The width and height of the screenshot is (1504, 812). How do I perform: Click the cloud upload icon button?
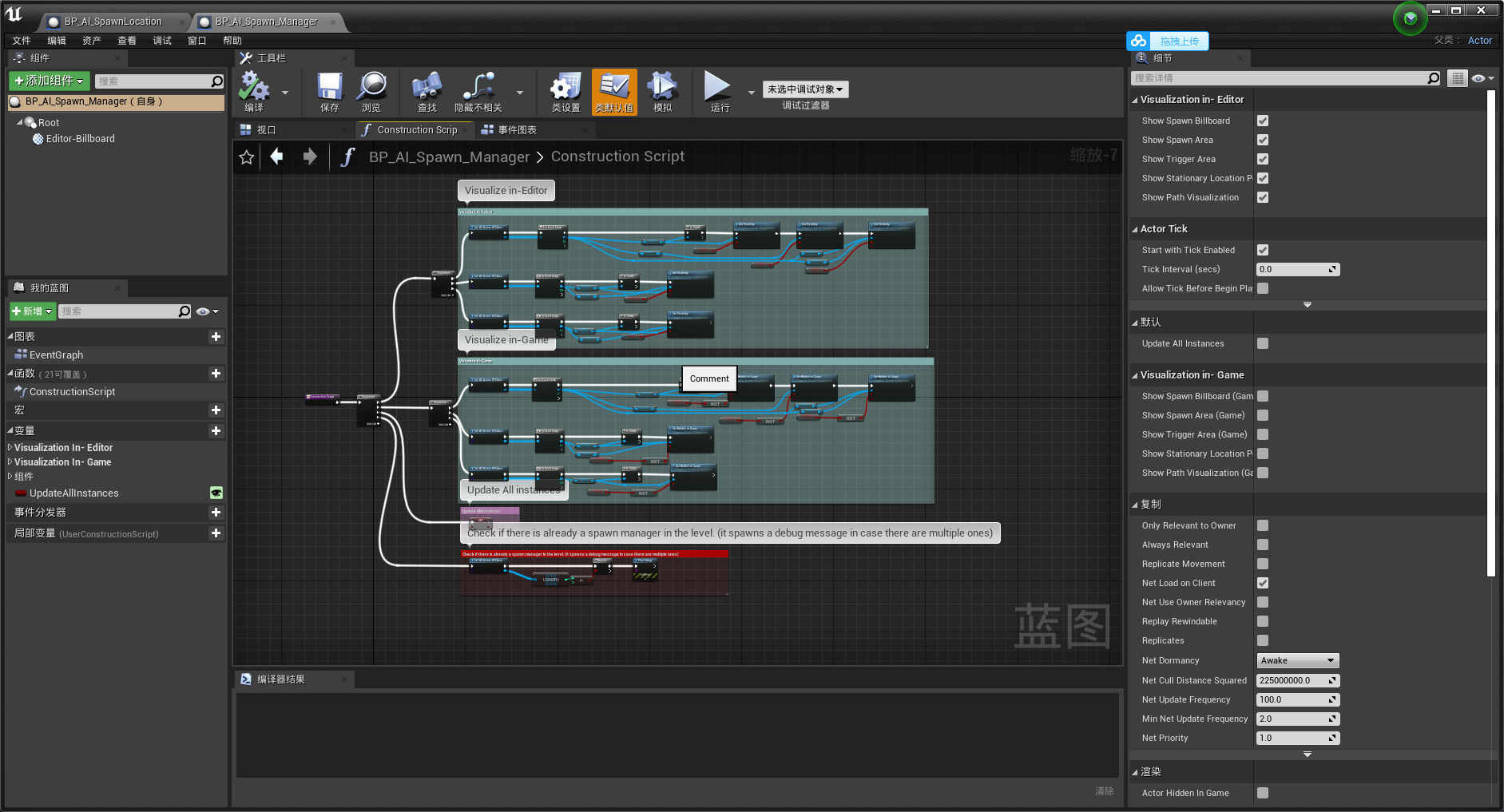1139,41
